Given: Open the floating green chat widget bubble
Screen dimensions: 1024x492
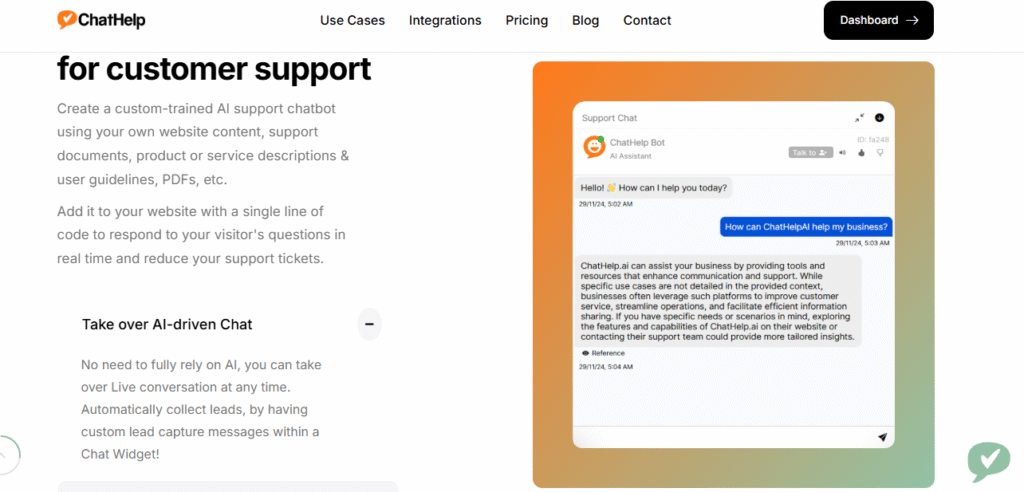Looking at the screenshot, I should tap(988, 461).
